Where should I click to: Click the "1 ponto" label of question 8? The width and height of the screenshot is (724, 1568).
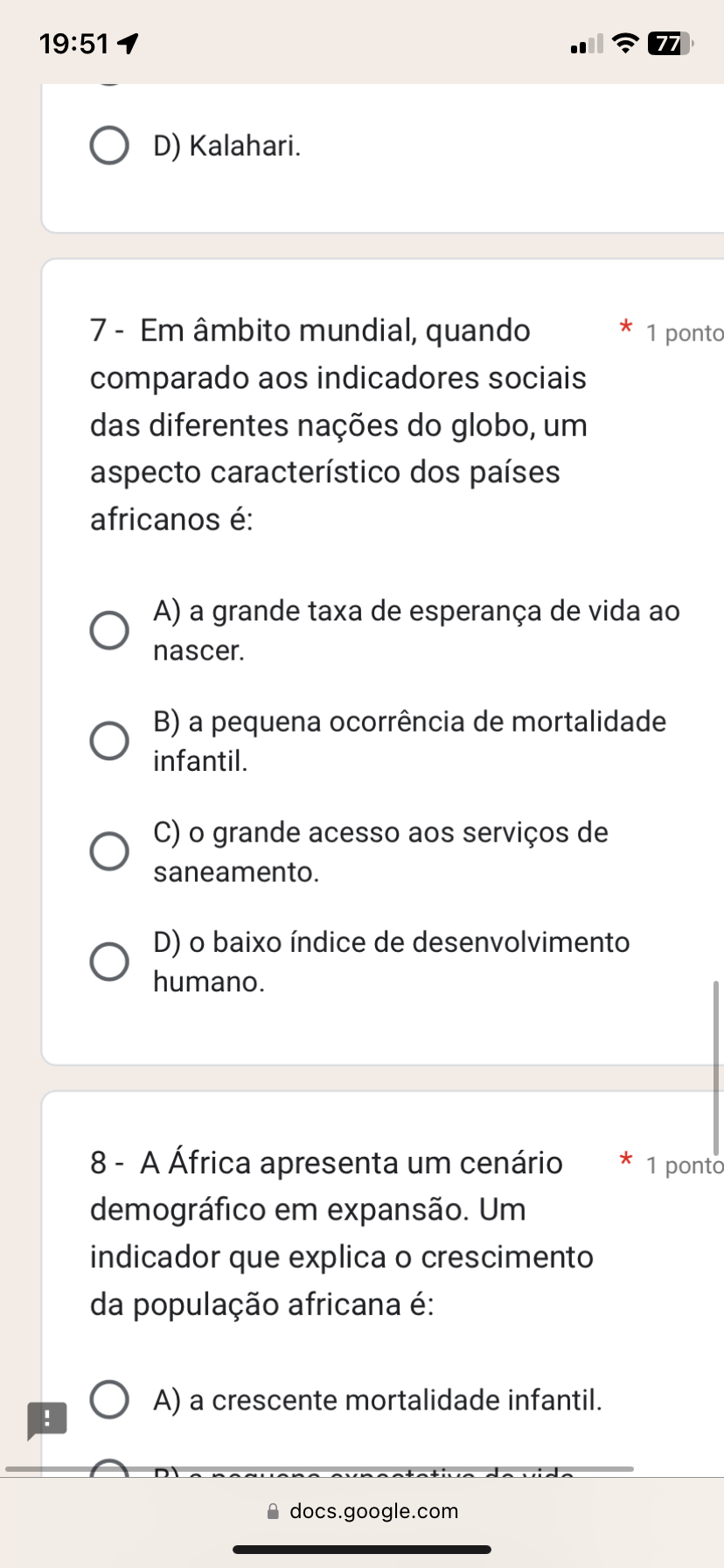coord(685,1165)
